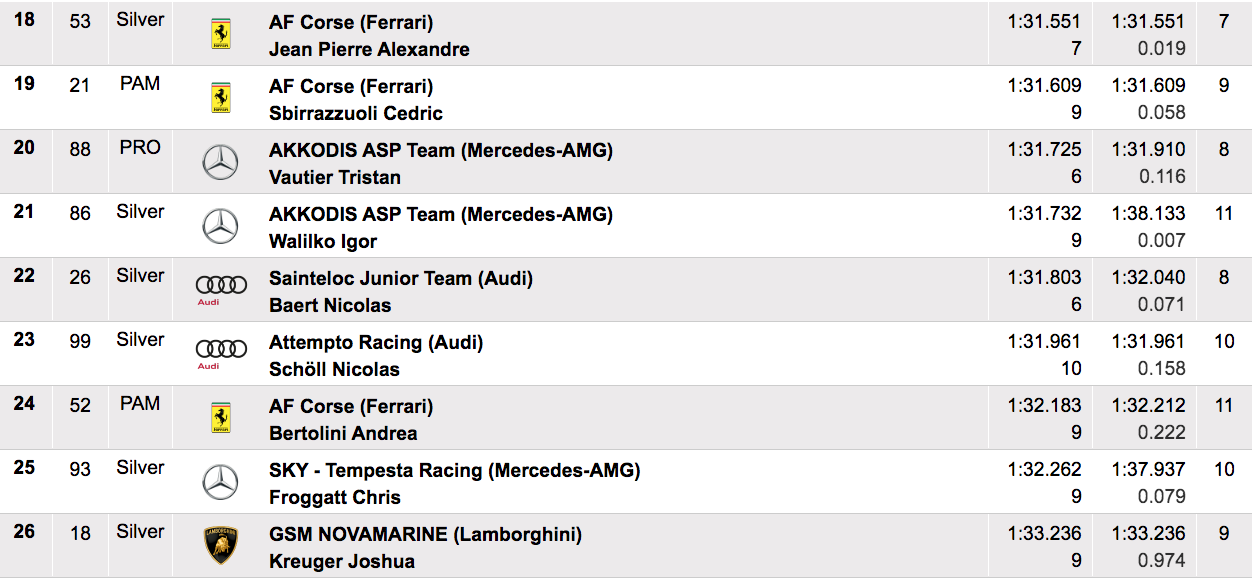This screenshot has width=1252, height=580.
Task: Click the PAM class label for car 52
Action: click(140, 403)
